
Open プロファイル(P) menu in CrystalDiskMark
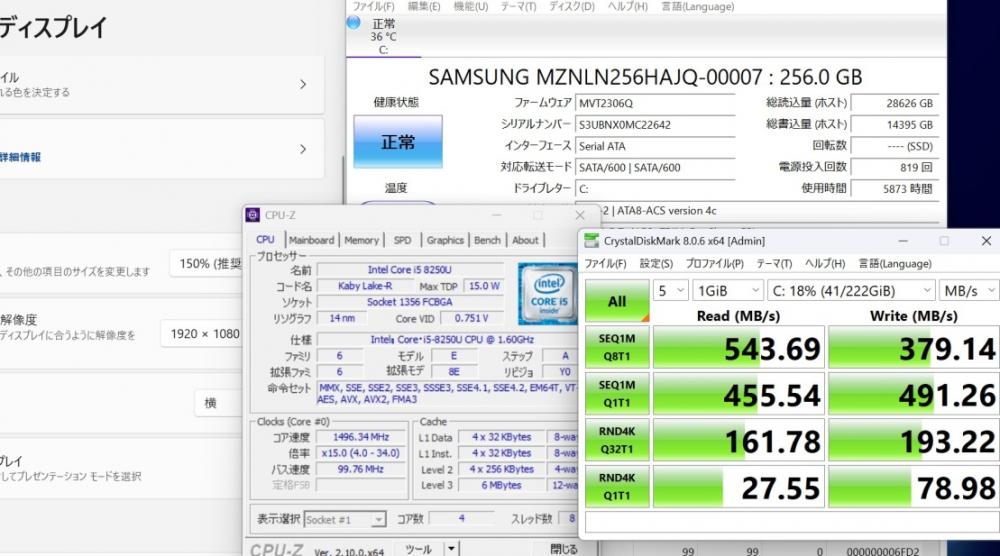714,263
